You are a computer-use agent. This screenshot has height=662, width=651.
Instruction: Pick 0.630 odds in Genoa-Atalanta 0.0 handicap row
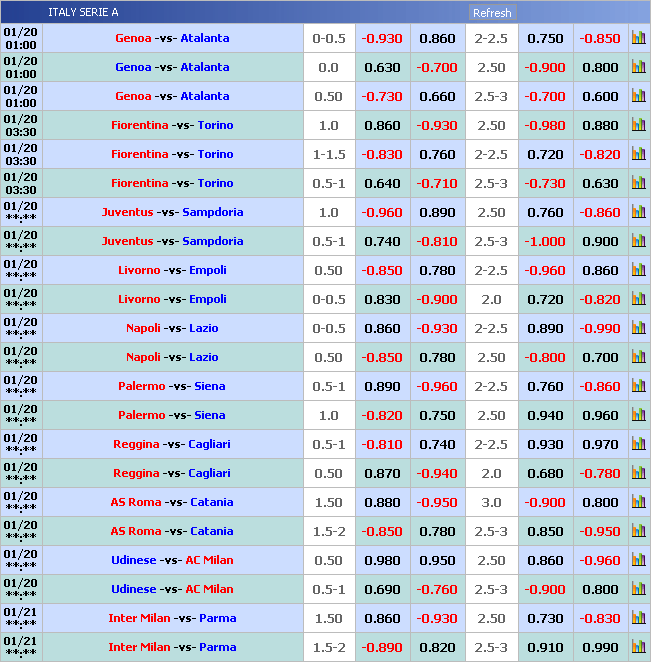click(382, 67)
